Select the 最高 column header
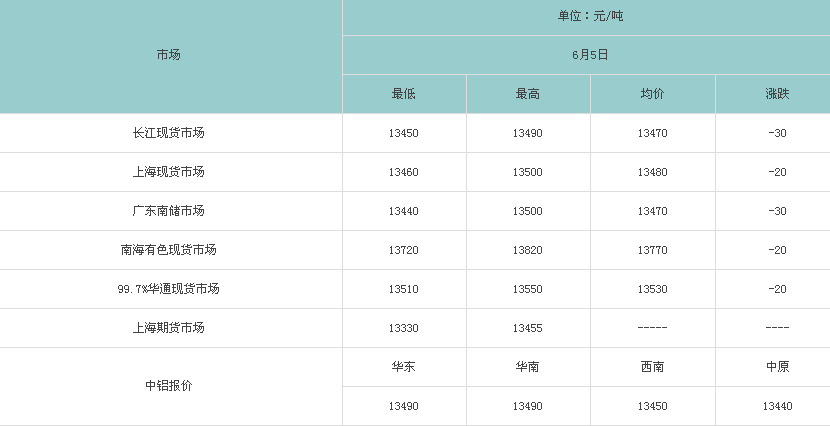 click(x=528, y=94)
